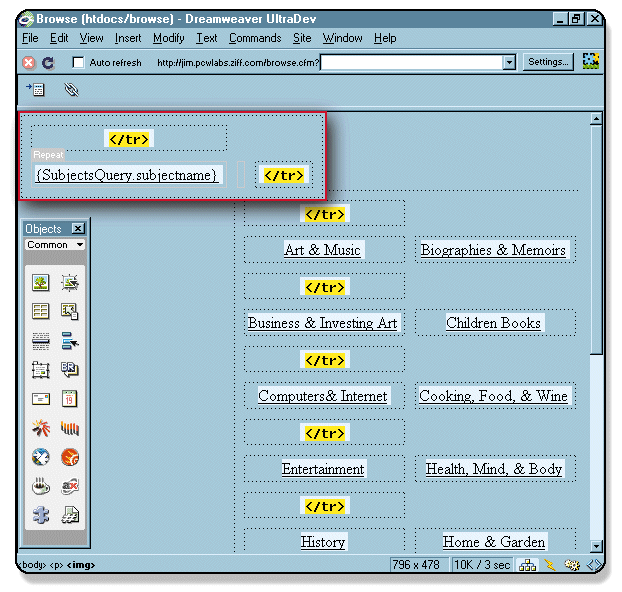Insert Fireworks HTML icon
The height and width of the screenshot is (592, 622).
(70, 457)
